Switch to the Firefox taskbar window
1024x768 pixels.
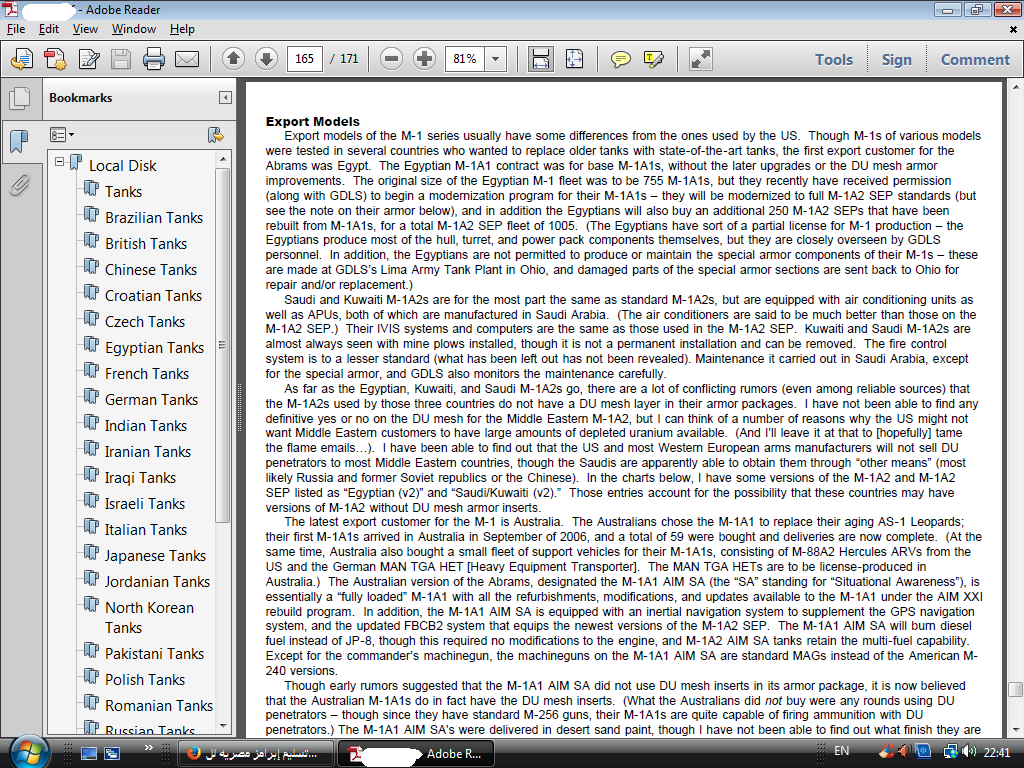pos(256,753)
